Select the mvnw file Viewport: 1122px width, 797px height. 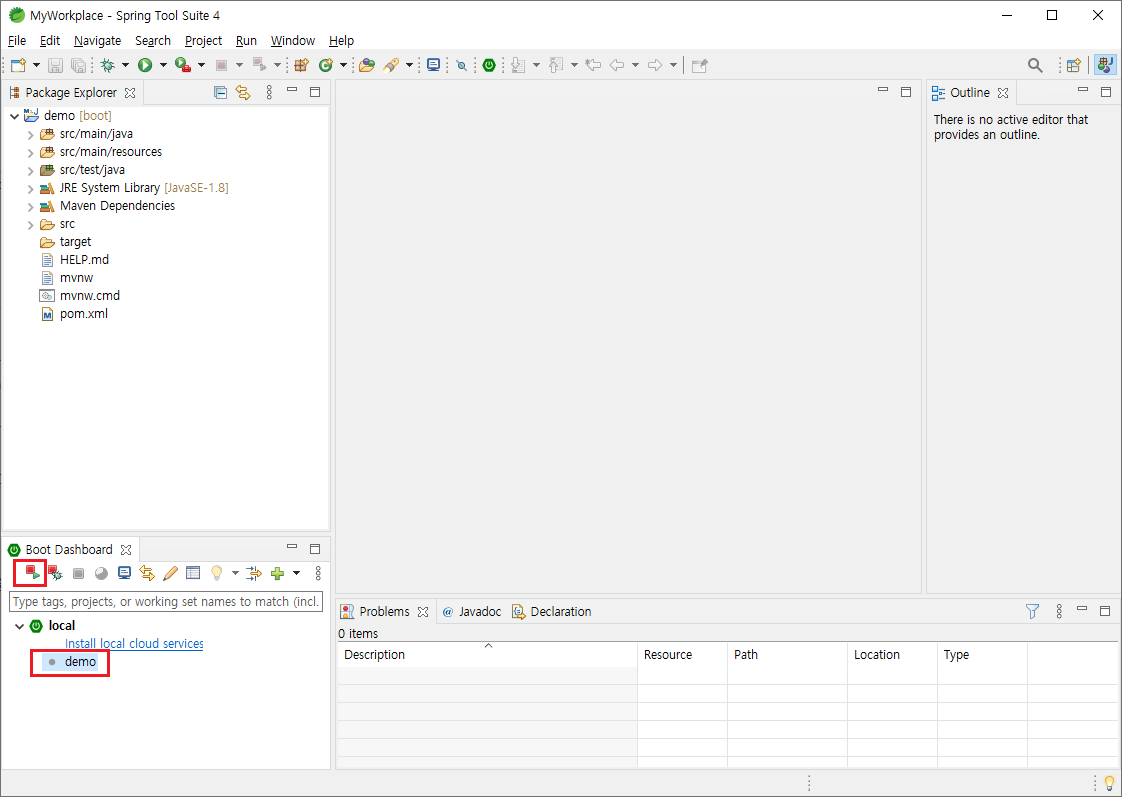[x=76, y=278]
